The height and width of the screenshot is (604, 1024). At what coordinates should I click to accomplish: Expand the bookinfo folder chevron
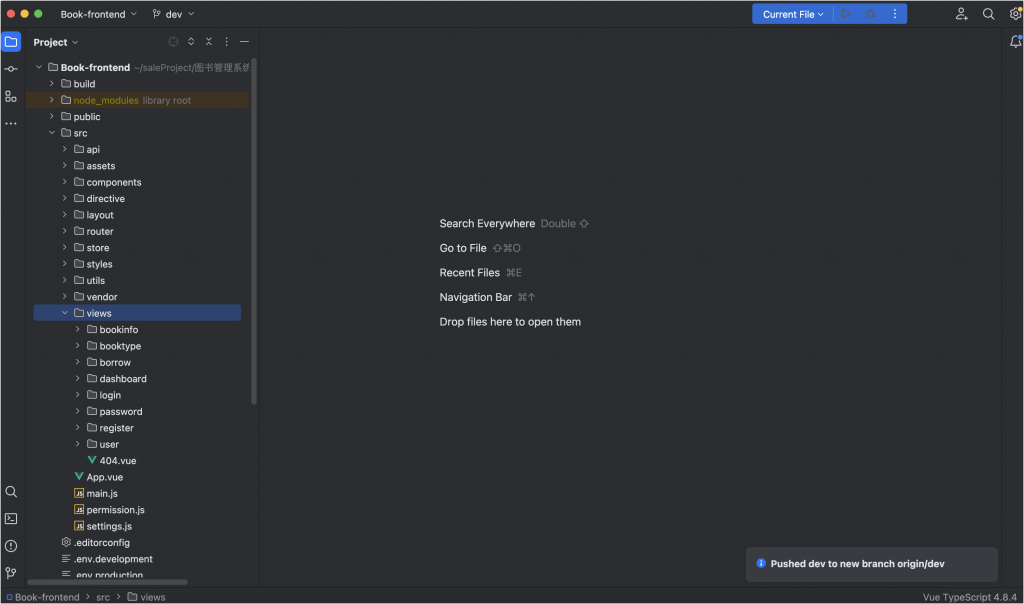(x=78, y=330)
